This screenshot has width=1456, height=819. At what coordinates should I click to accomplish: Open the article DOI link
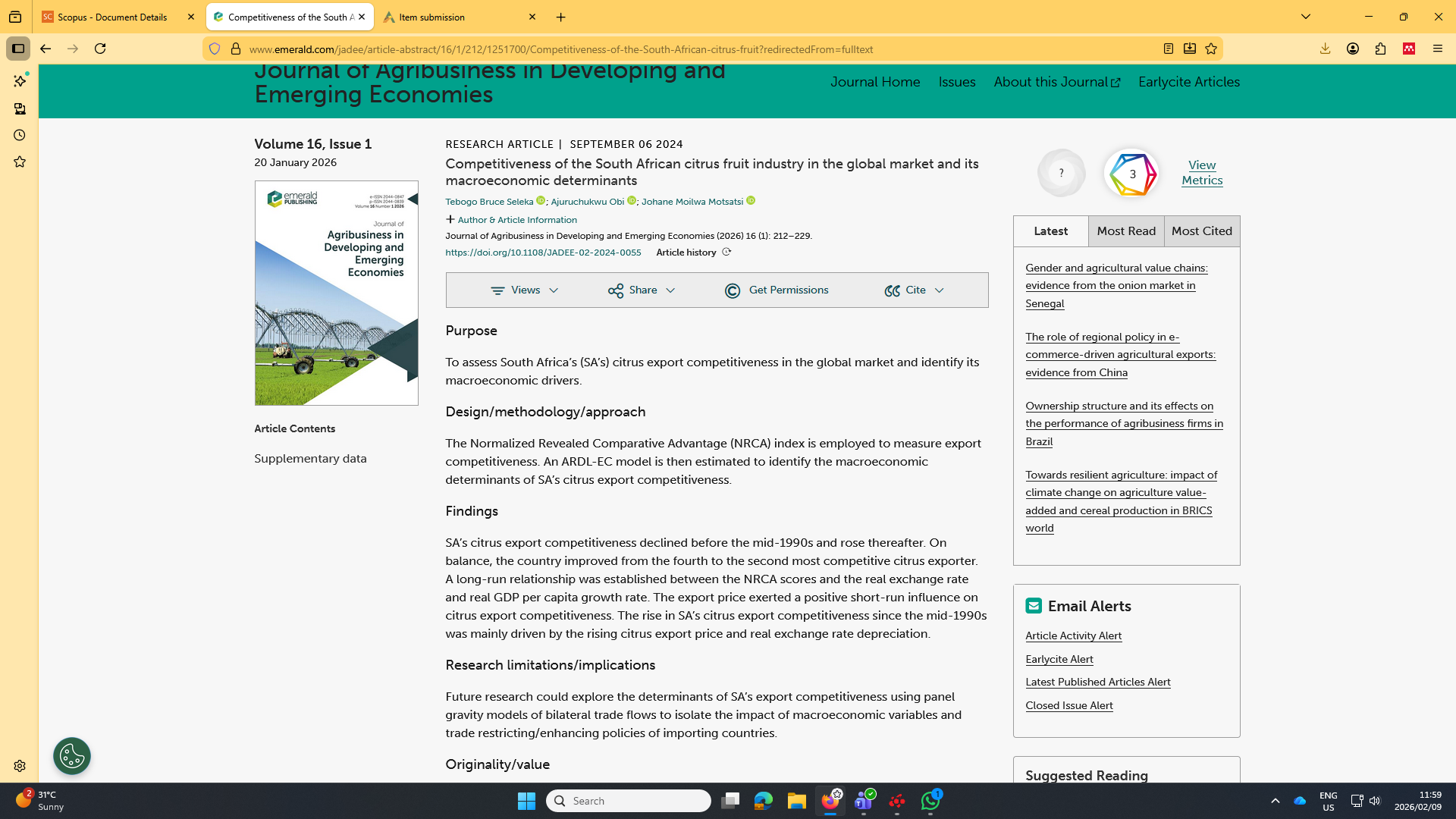[x=543, y=253]
